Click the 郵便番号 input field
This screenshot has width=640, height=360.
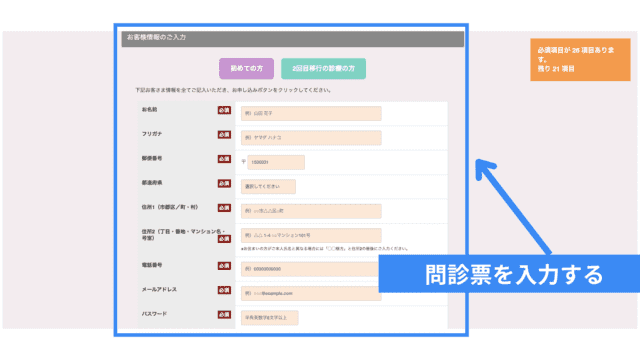(276, 162)
